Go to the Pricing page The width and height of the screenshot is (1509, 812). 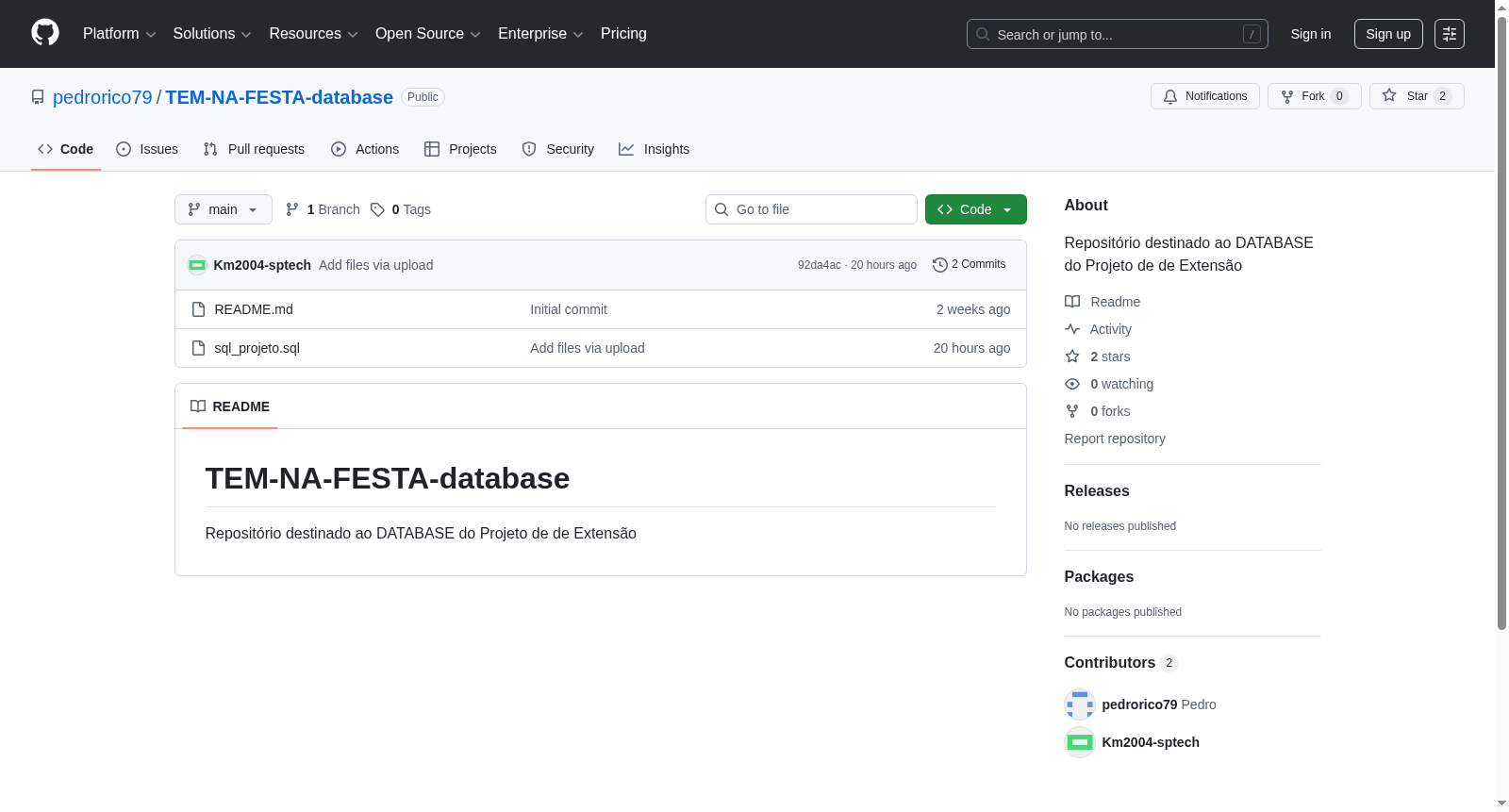623,34
